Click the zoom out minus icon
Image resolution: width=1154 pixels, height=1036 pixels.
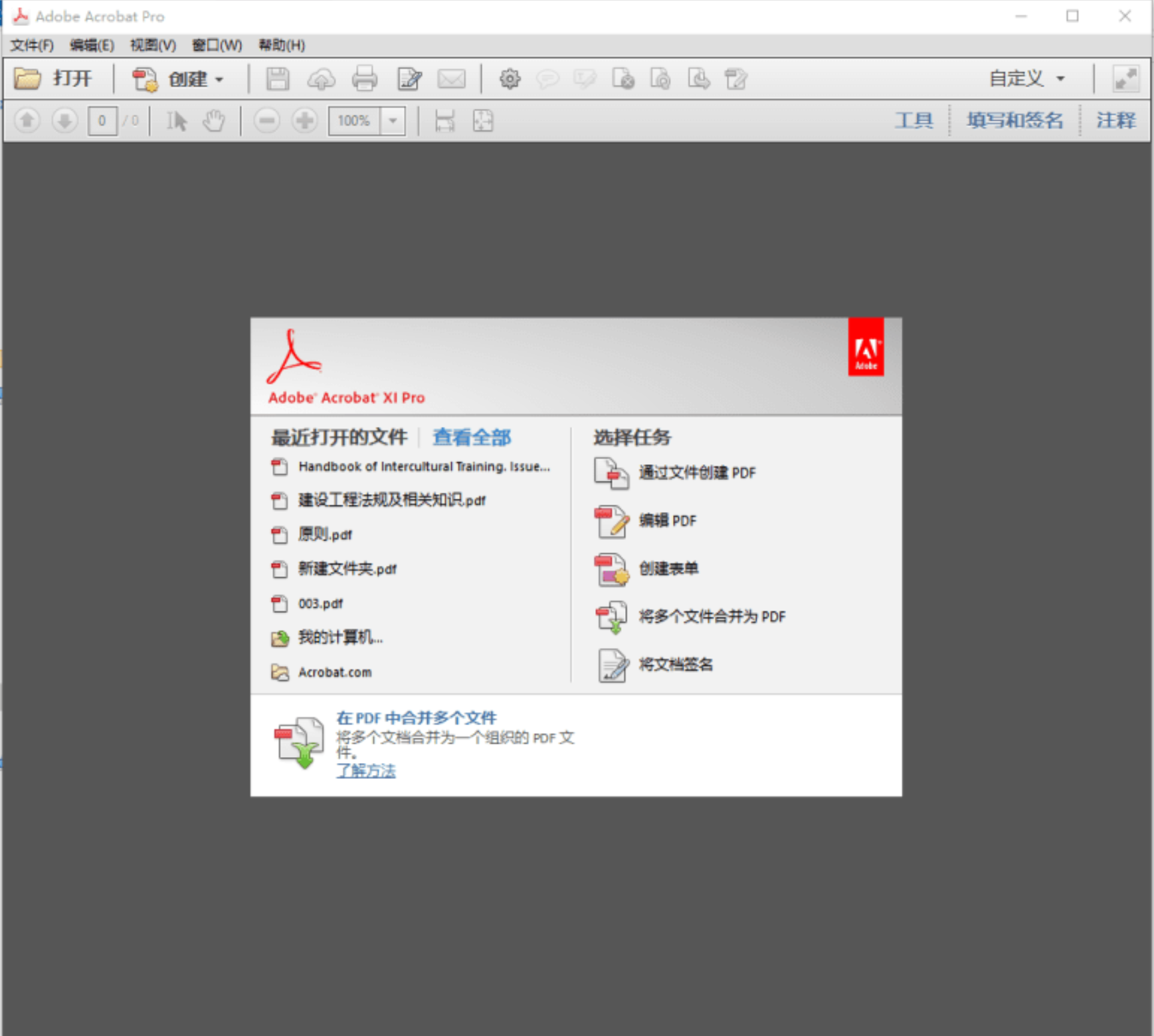[x=266, y=121]
